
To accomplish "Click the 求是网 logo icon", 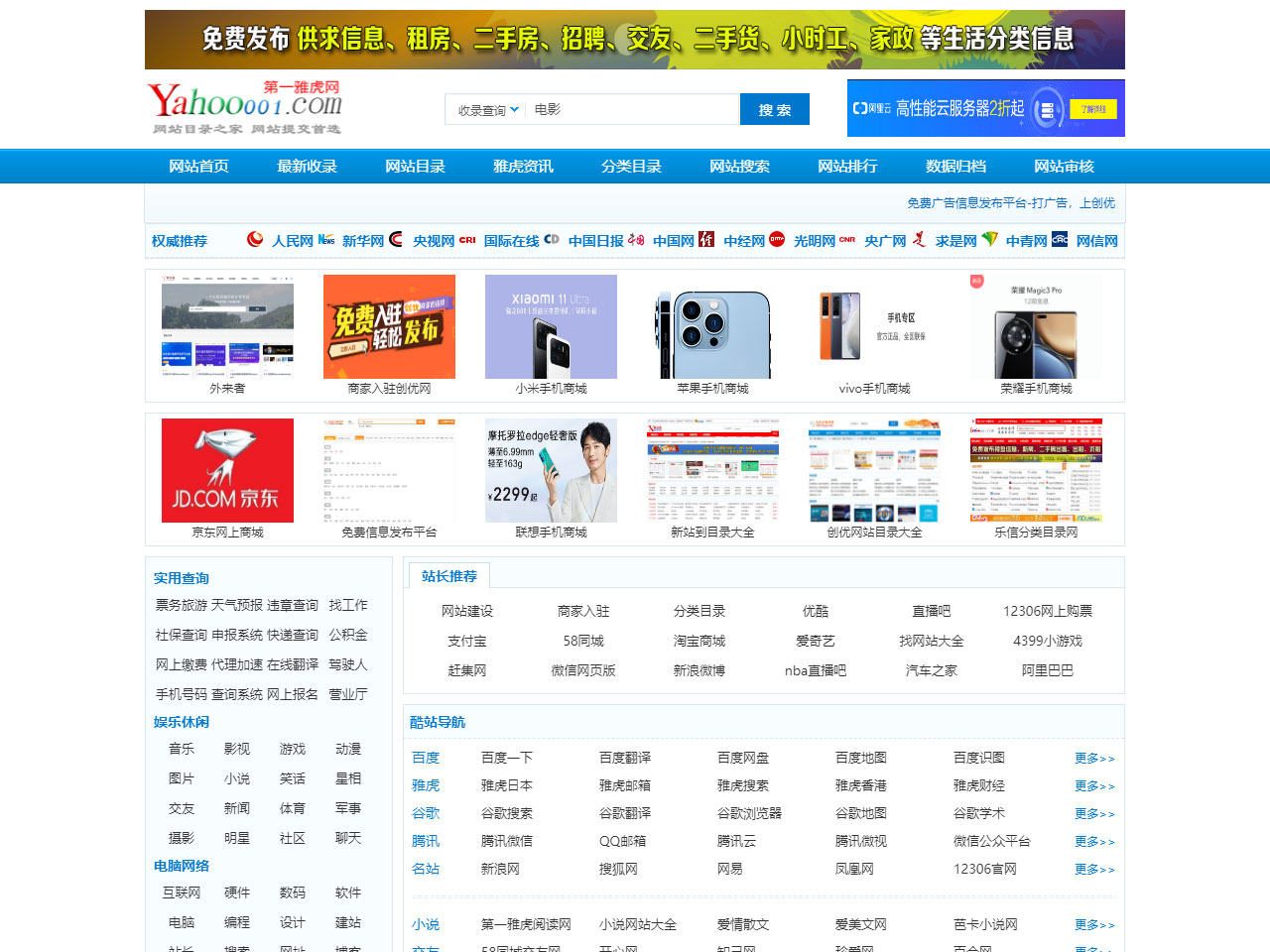I will click(919, 239).
